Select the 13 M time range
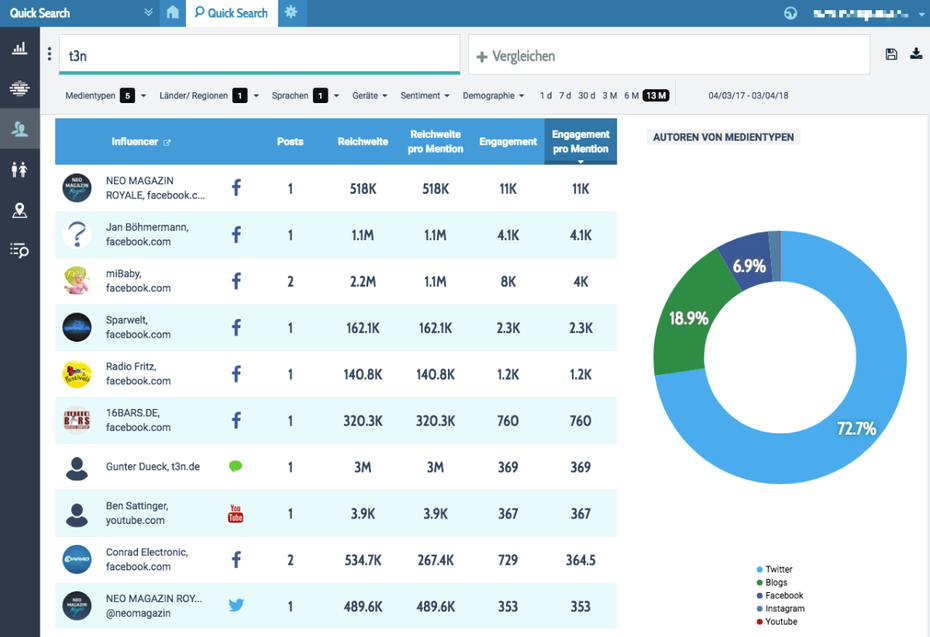 point(656,95)
